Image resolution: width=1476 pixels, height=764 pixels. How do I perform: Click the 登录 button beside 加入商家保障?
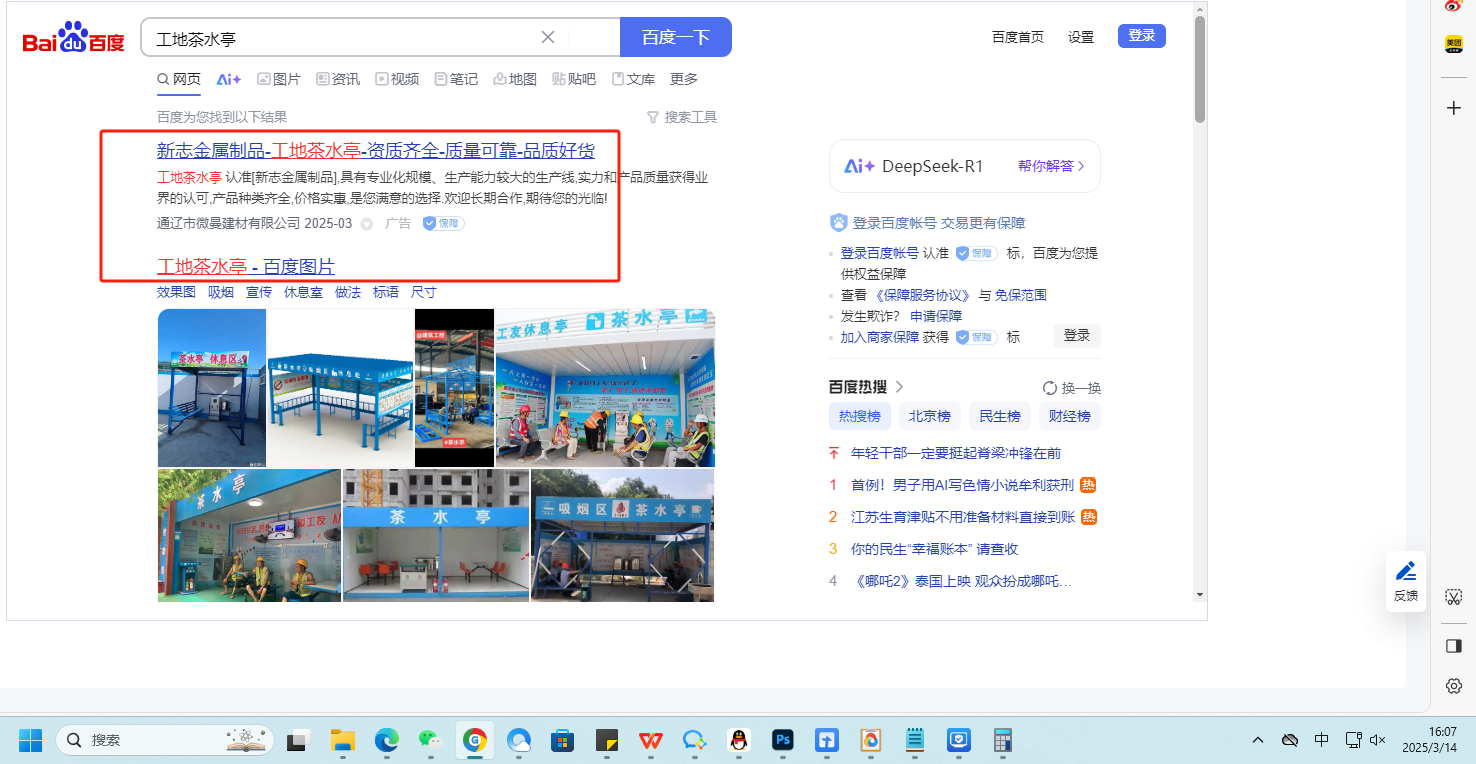tap(1077, 336)
